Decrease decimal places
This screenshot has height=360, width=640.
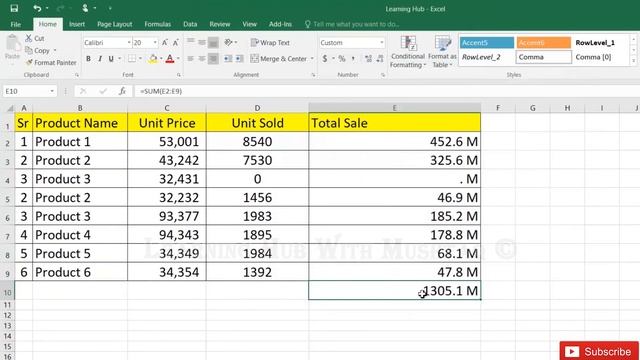click(x=380, y=58)
